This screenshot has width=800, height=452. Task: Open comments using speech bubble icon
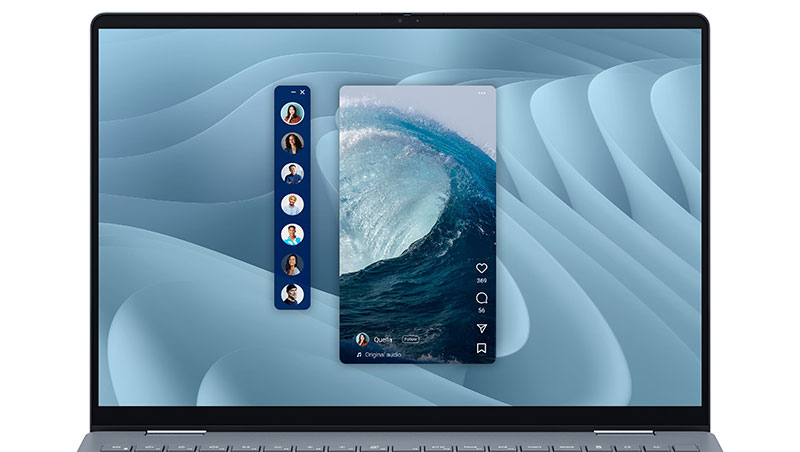[x=481, y=298]
